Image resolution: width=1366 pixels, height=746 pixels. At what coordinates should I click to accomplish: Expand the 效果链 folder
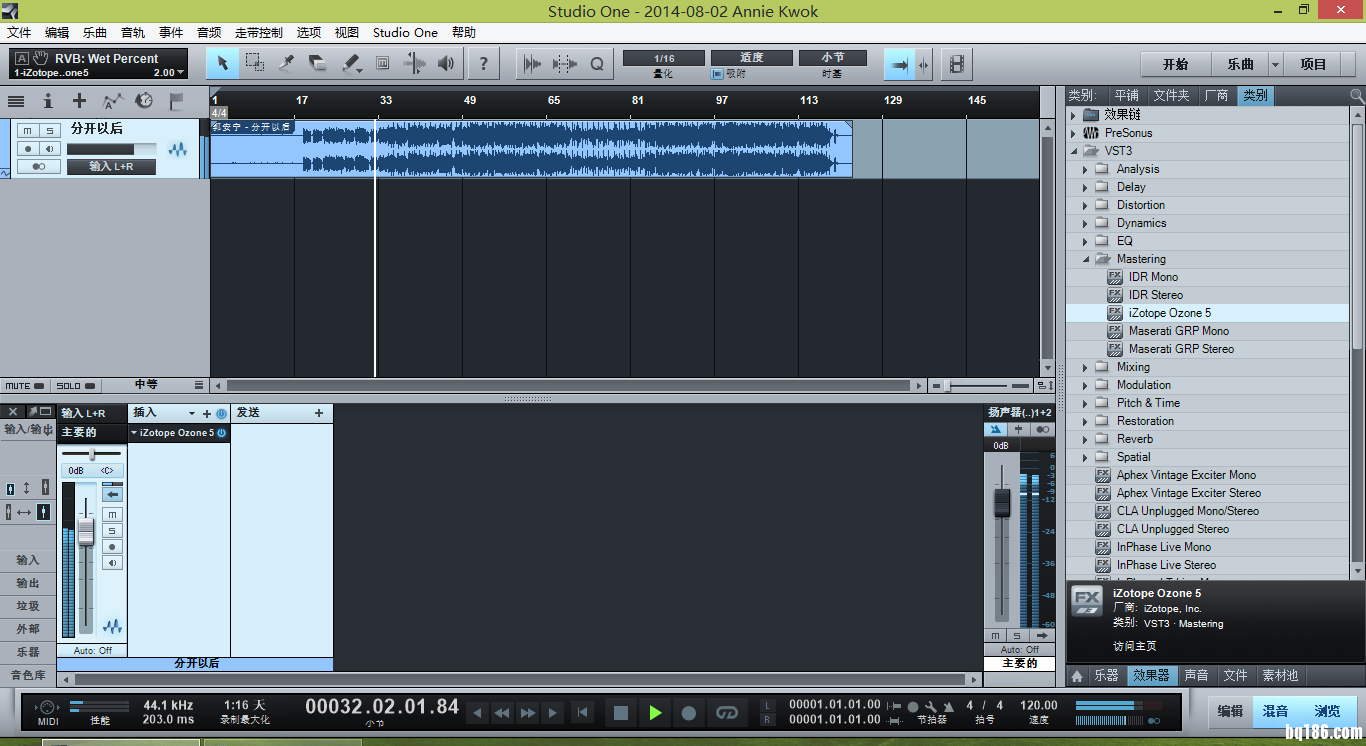tap(1074, 115)
